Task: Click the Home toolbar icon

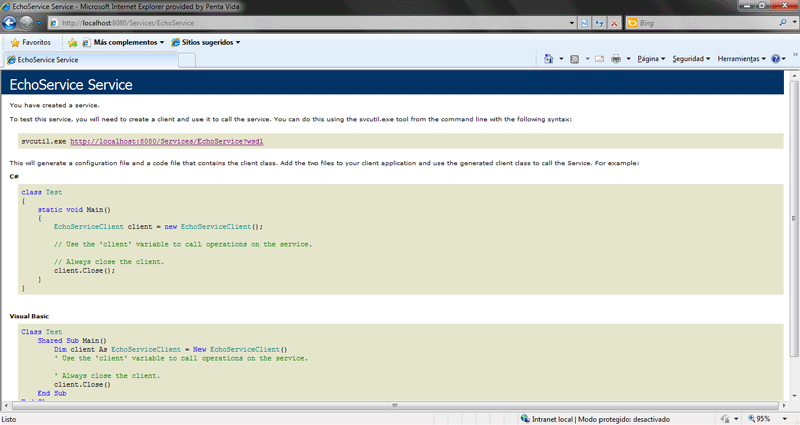Action: click(x=549, y=59)
